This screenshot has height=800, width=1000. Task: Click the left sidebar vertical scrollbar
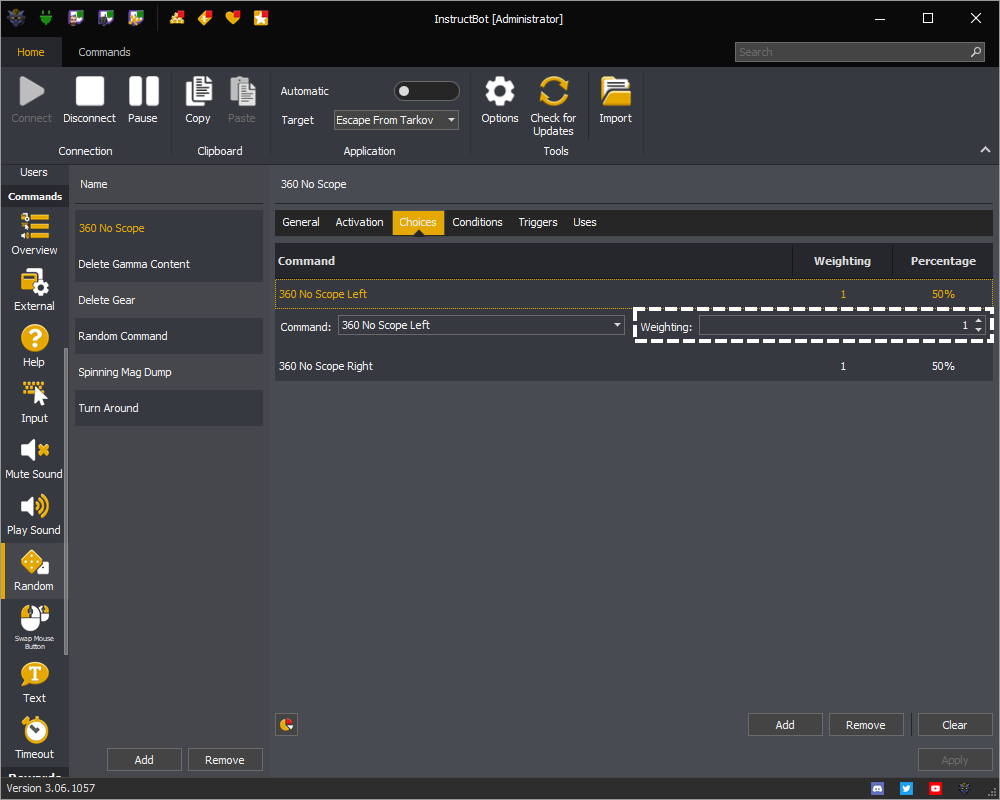(66, 501)
